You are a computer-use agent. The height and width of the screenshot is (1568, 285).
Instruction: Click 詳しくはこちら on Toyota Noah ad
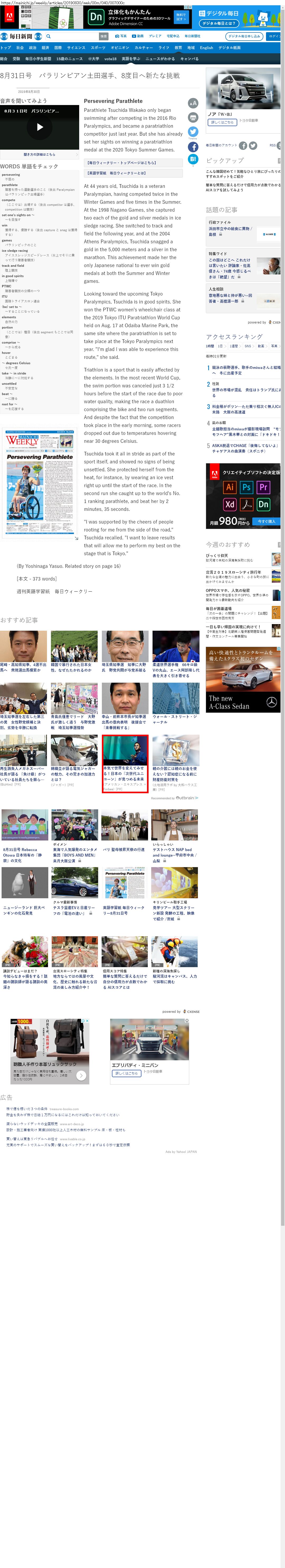pos(222,122)
